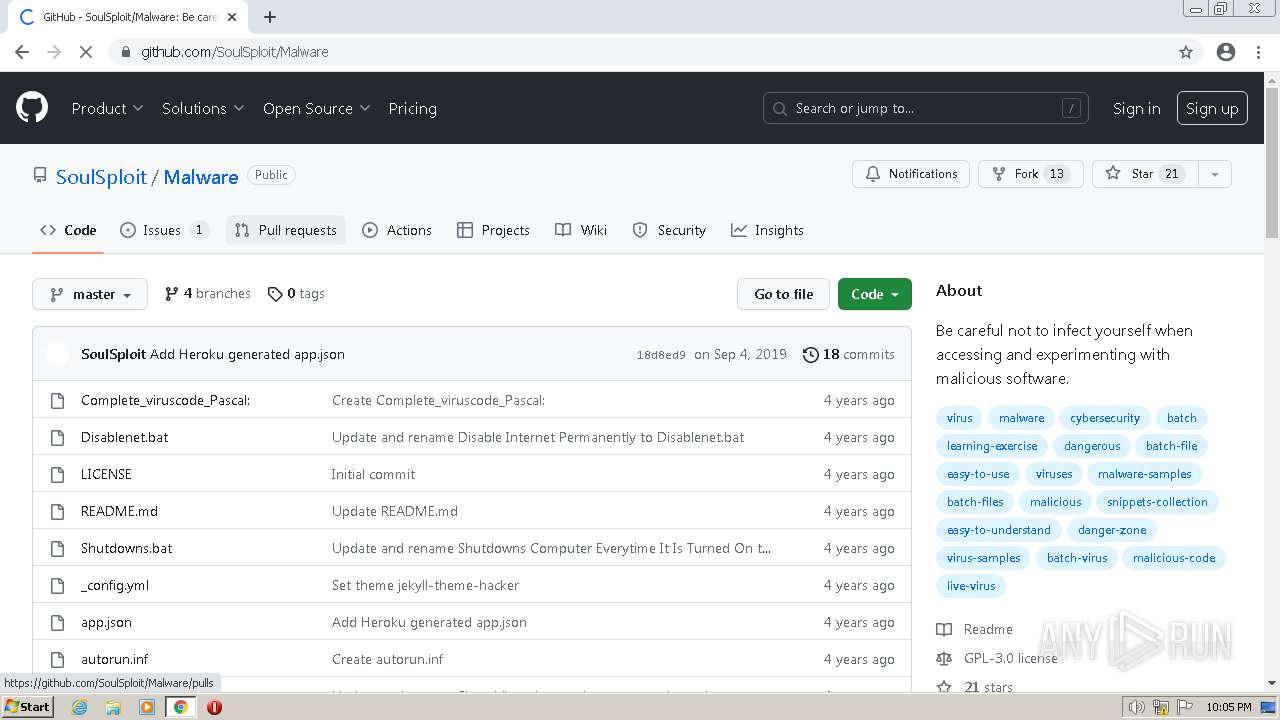1280x720 pixels.
Task: Click Go to file button
Action: 784,294
